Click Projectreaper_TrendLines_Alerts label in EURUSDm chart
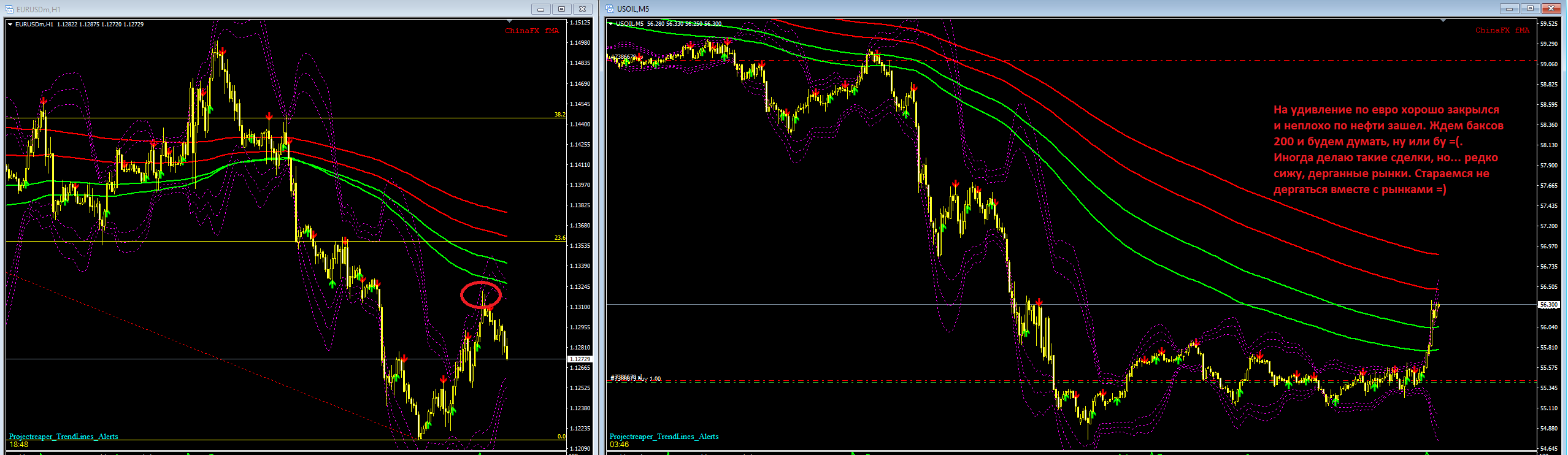The height and width of the screenshot is (455, 1568). (x=64, y=437)
